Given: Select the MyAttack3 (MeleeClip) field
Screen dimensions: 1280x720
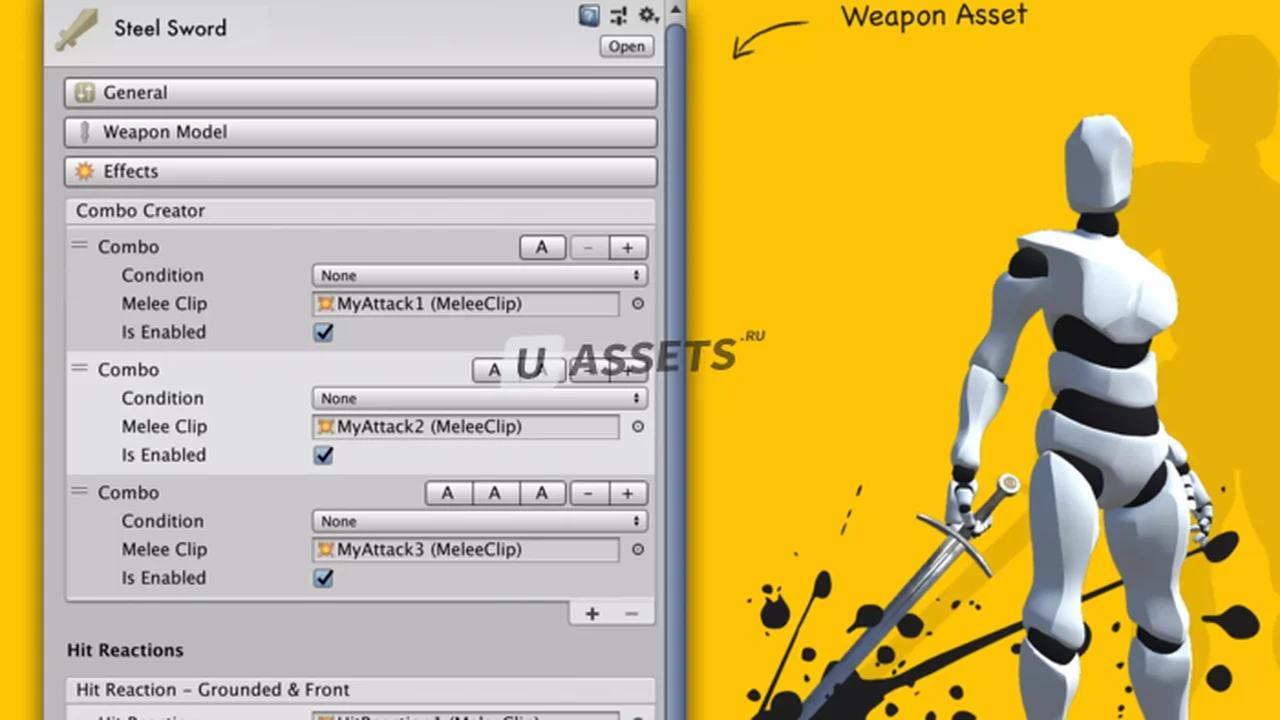Looking at the screenshot, I should coord(466,550).
